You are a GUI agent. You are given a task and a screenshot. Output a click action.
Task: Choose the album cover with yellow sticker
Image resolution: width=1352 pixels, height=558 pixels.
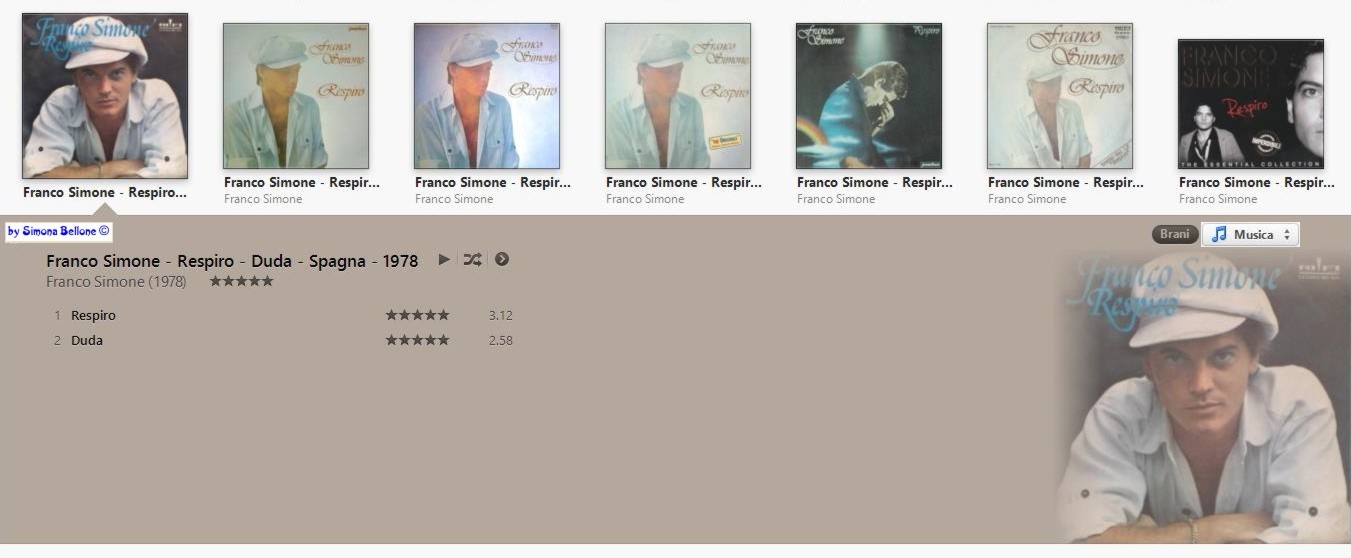(x=678, y=96)
